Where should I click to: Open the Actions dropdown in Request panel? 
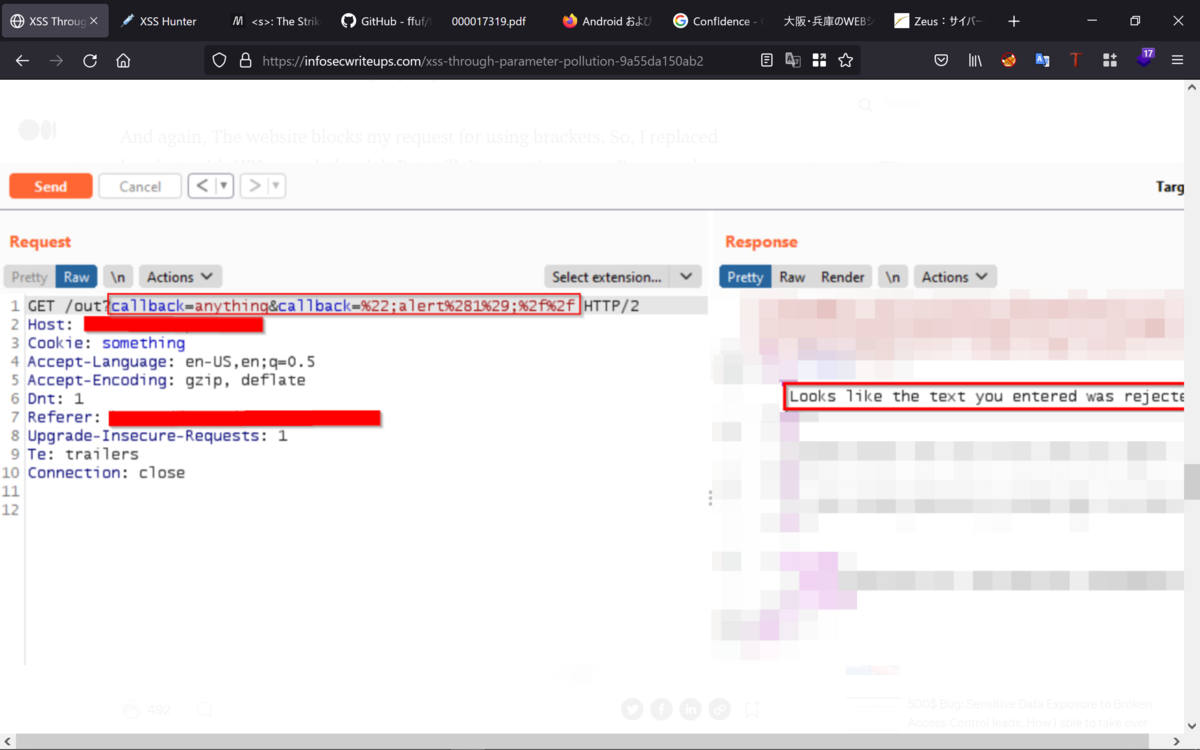[180, 276]
